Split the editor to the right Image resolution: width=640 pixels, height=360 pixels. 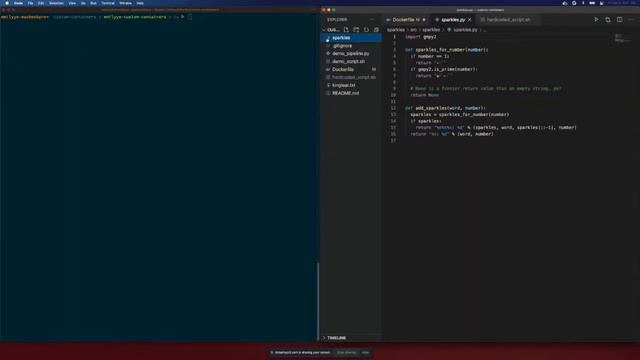click(x=620, y=20)
